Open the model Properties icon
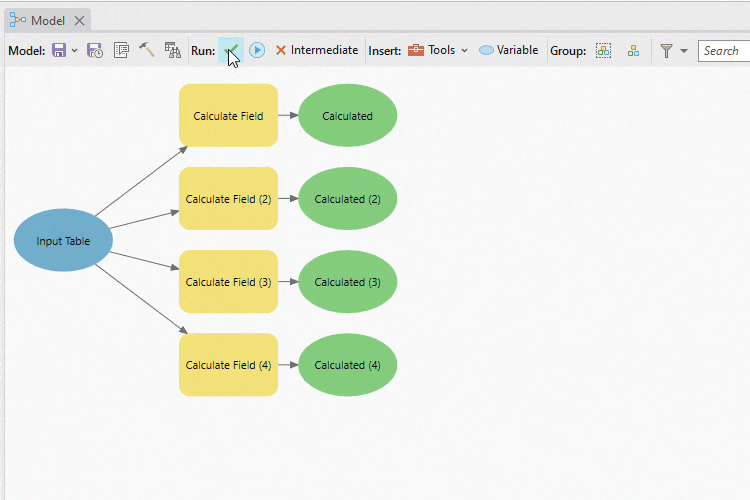The image size is (750, 500). click(121, 50)
